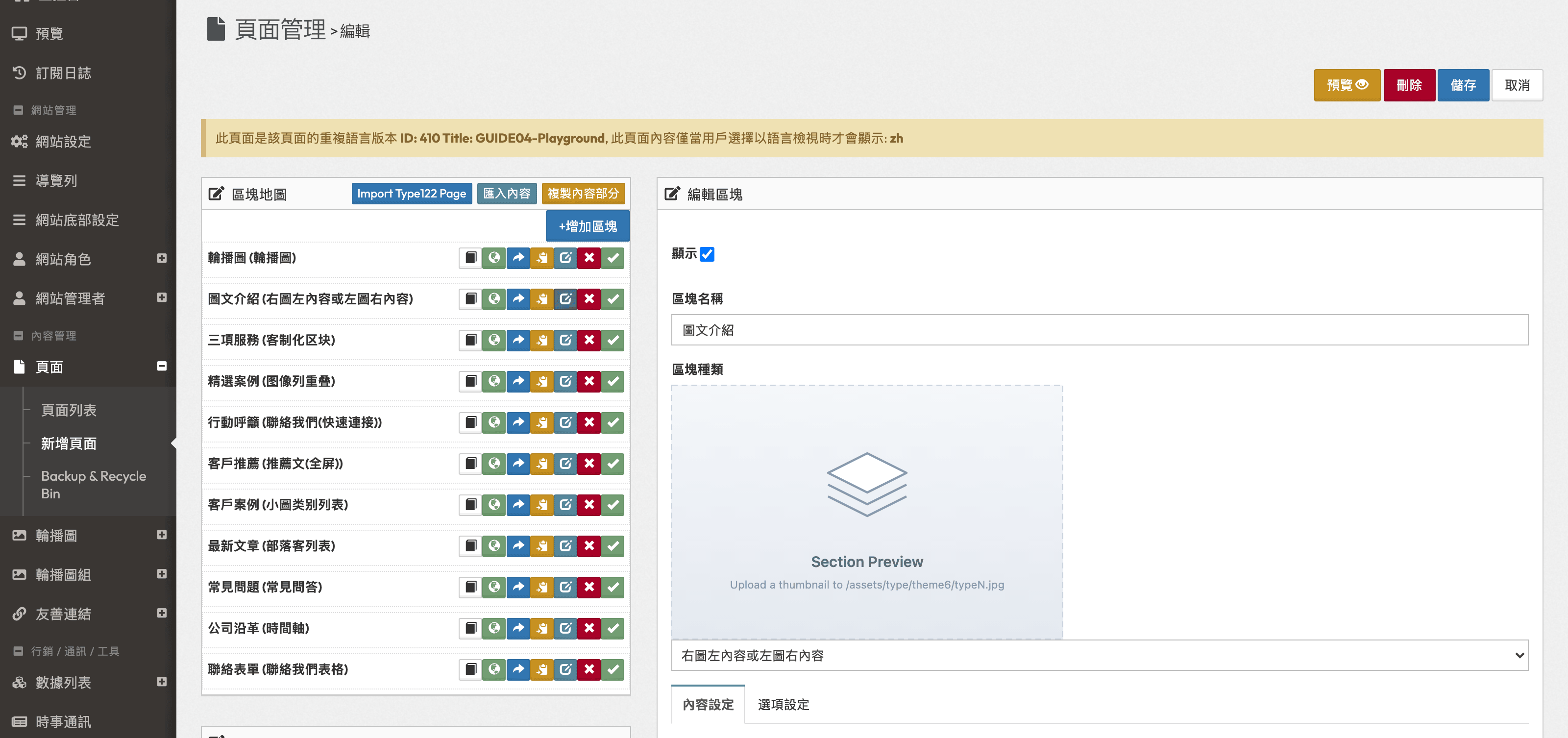
Task: Open the 區塊種類 dropdown 右圖左內容或左圖右內容
Action: 1099,656
